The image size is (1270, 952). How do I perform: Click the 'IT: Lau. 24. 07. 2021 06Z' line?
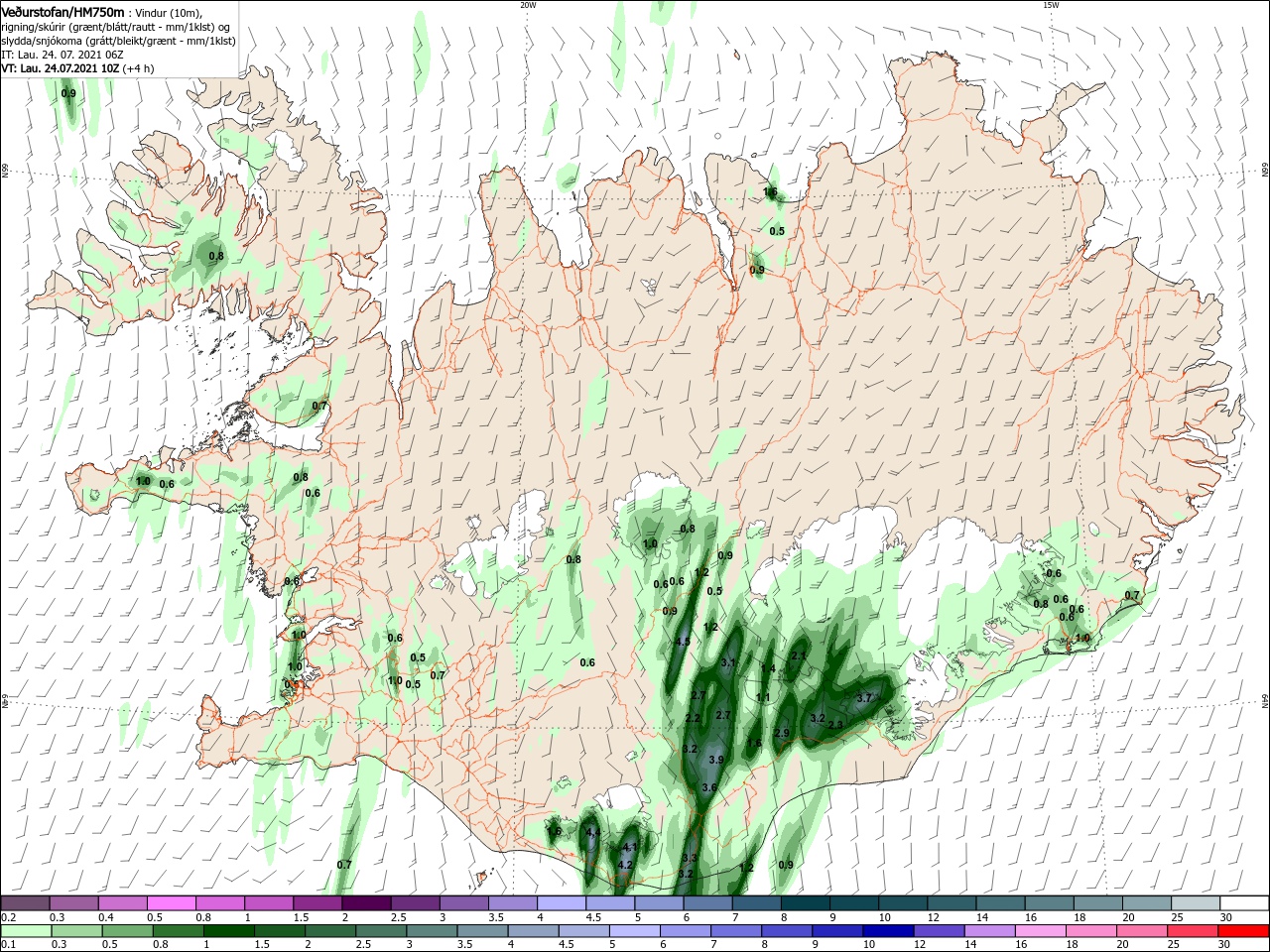(x=63, y=55)
